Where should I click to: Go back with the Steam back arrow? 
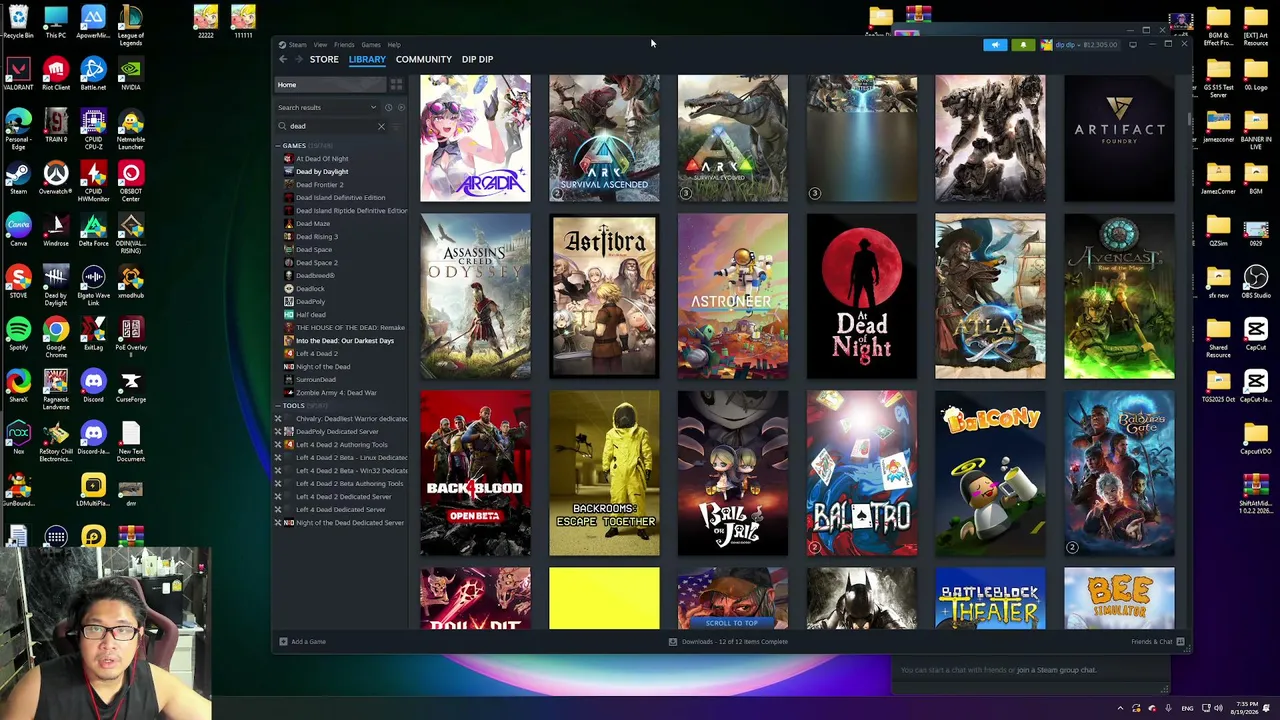(x=283, y=59)
